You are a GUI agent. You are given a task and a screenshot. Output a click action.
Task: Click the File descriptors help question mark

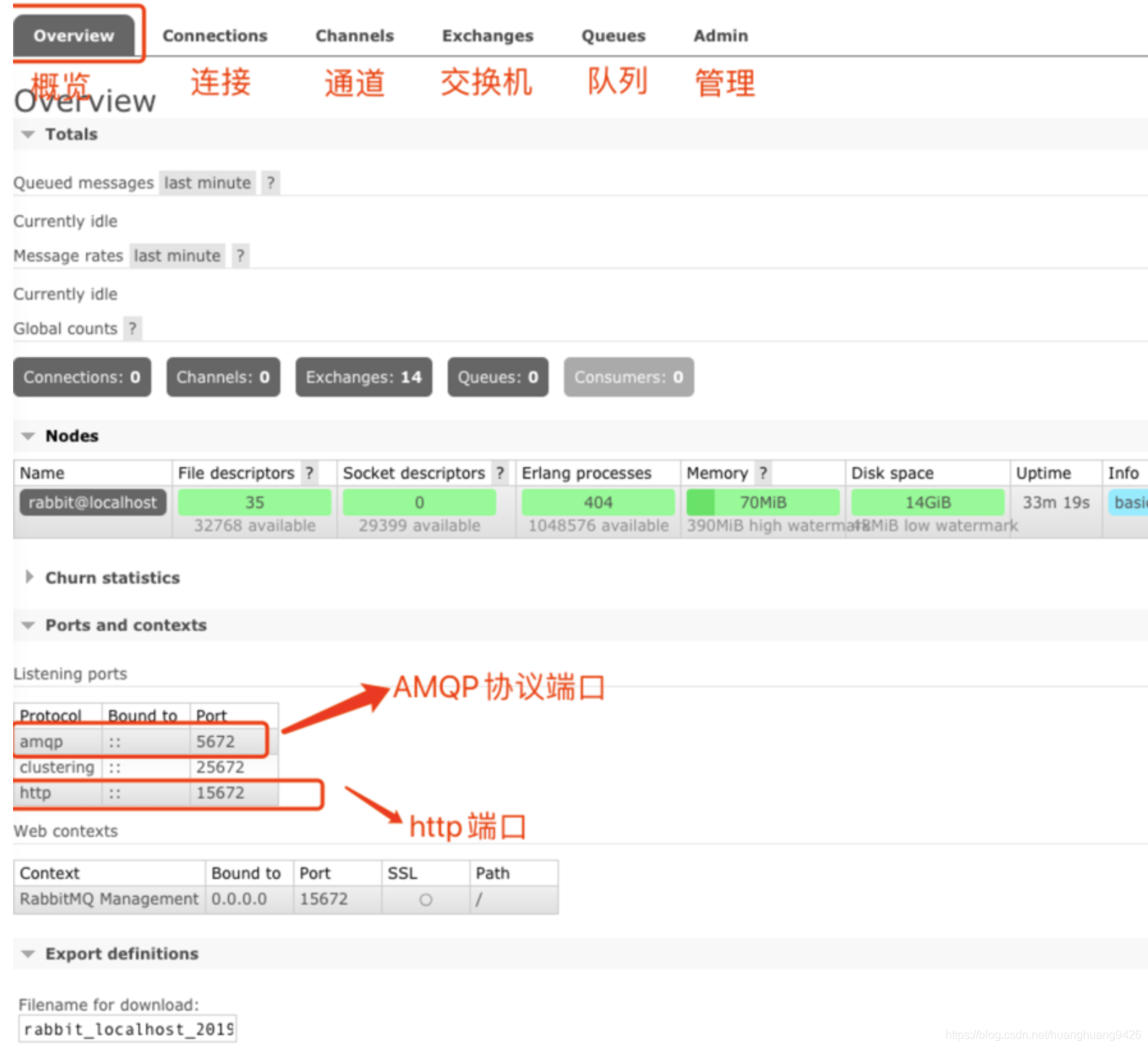point(310,473)
